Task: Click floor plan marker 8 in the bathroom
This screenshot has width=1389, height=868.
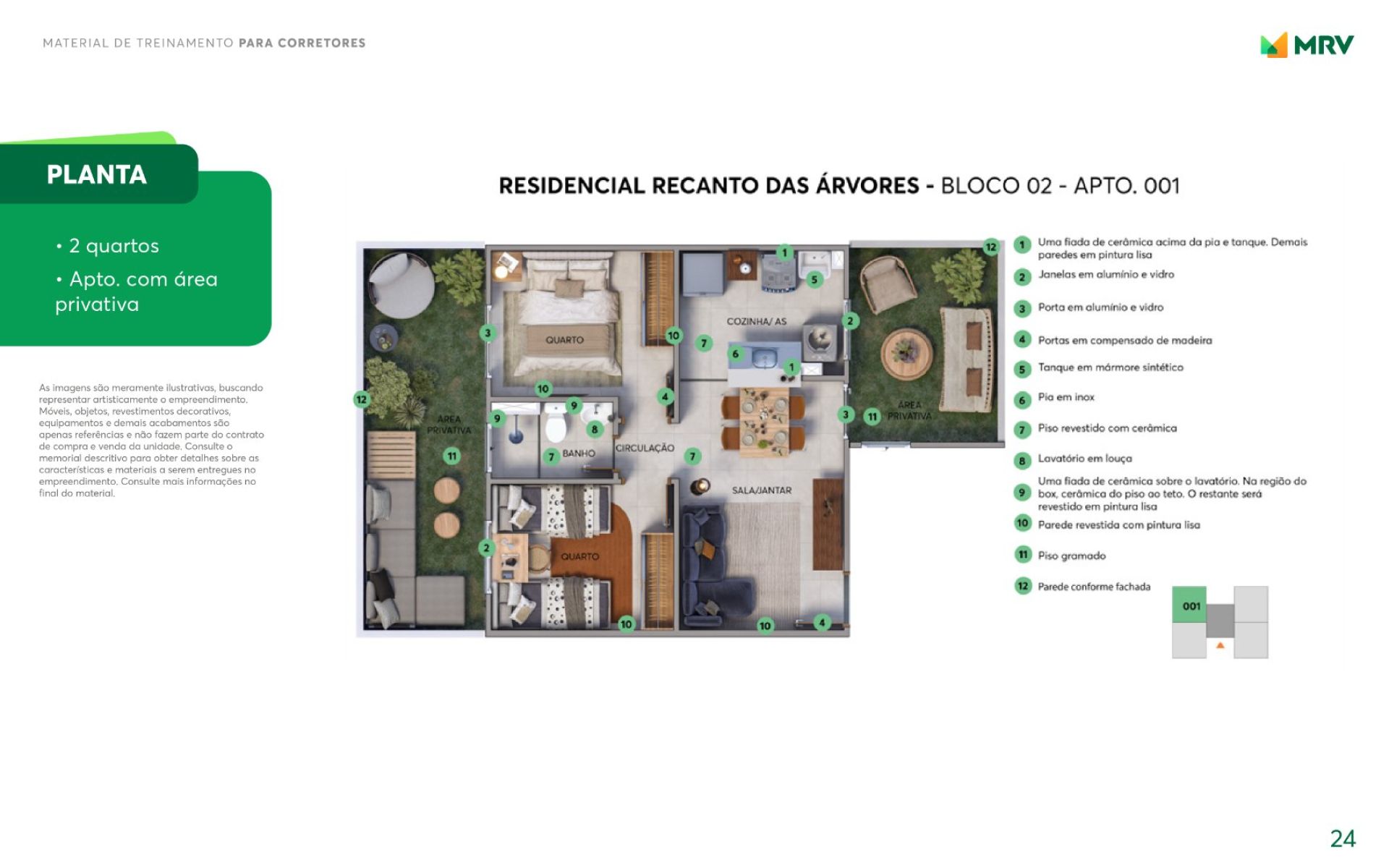Action: point(594,429)
